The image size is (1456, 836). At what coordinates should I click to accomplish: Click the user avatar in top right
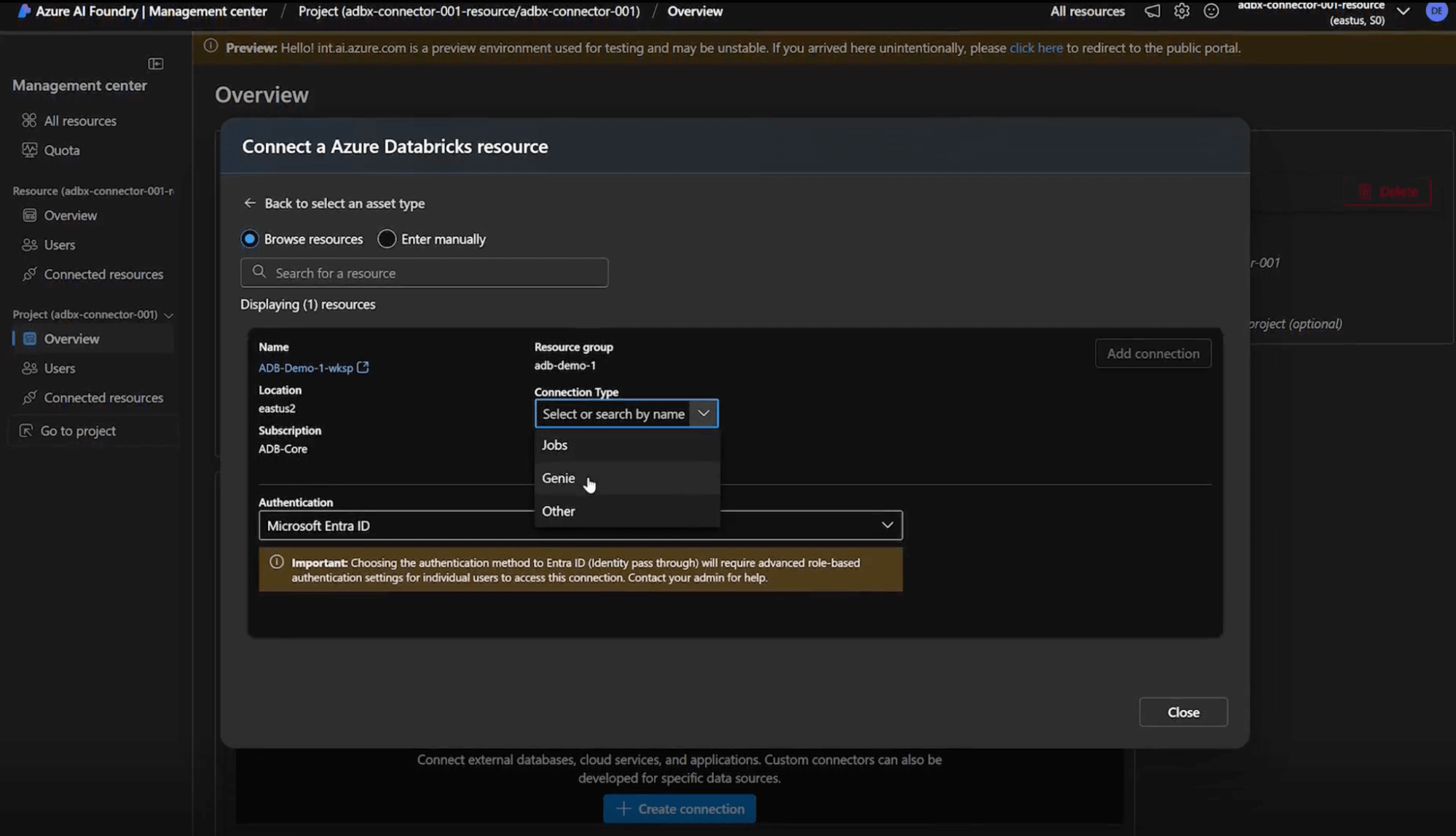point(1436,11)
